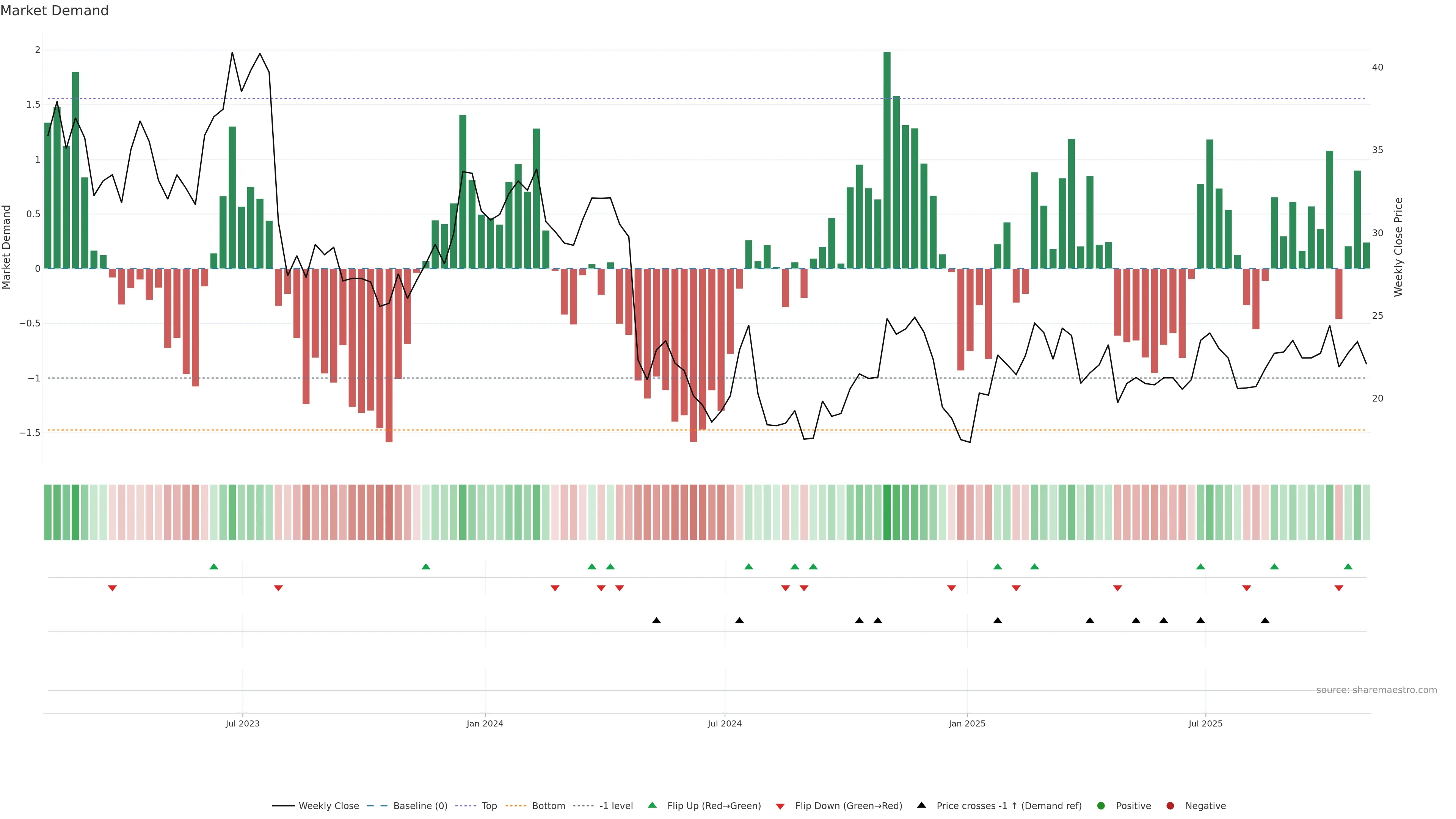
Task: Click the dark red Negative legend dot
Action: click(1170, 805)
